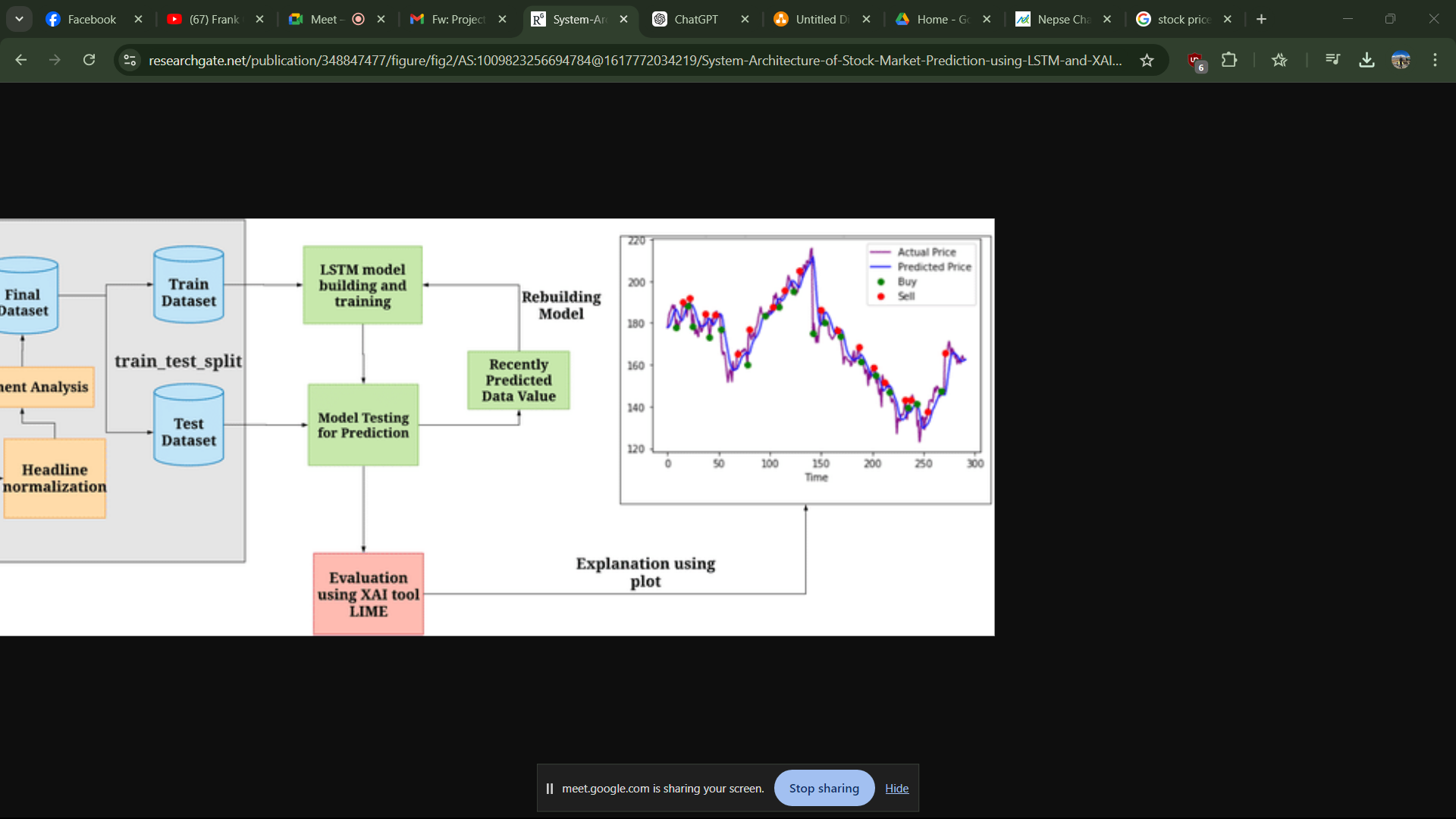Open the Downloads icon
This screenshot has width=1456, height=819.
[1367, 60]
